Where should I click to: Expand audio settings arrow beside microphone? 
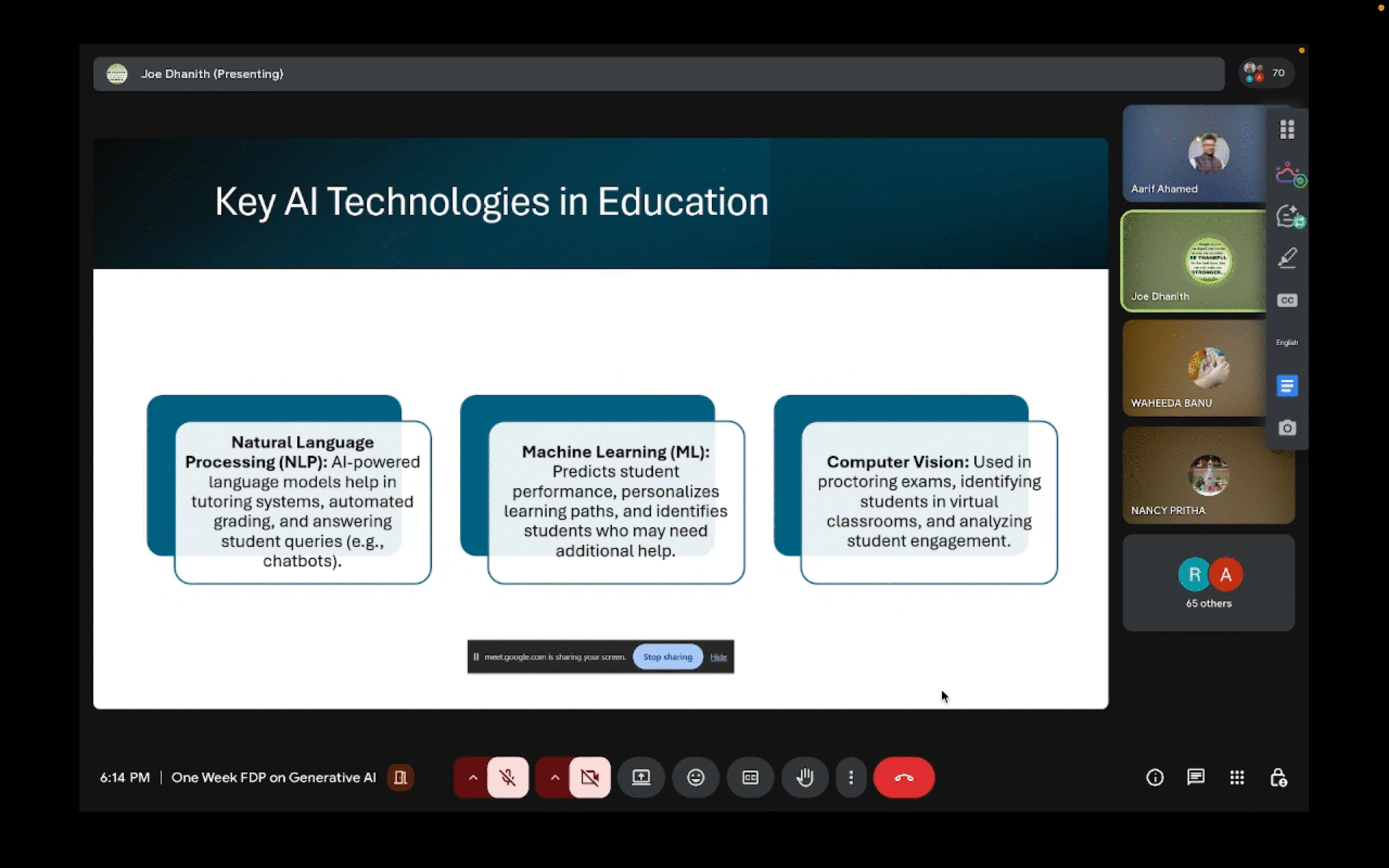click(x=473, y=777)
